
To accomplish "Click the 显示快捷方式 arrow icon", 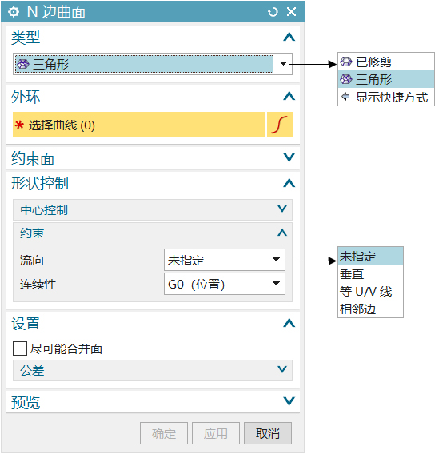I will [x=345, y=97].
